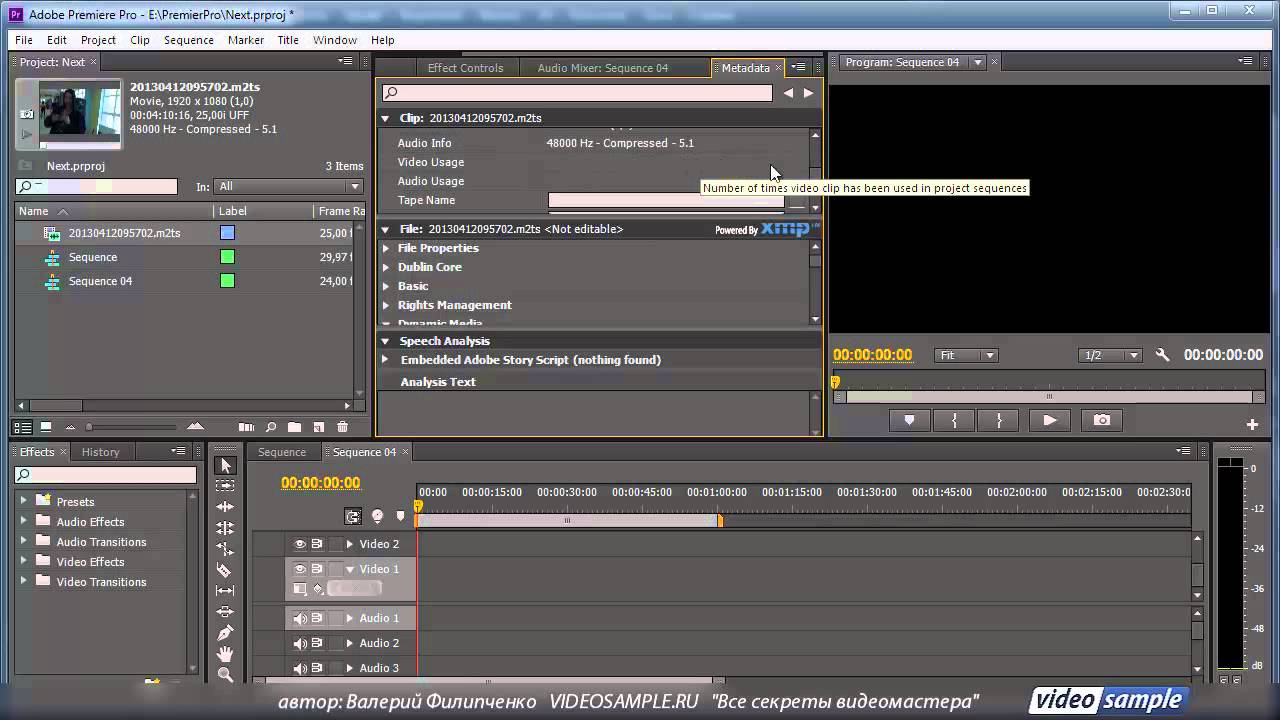
Task: Open the Fit zoom level dropdown
Action: [967, 355]
